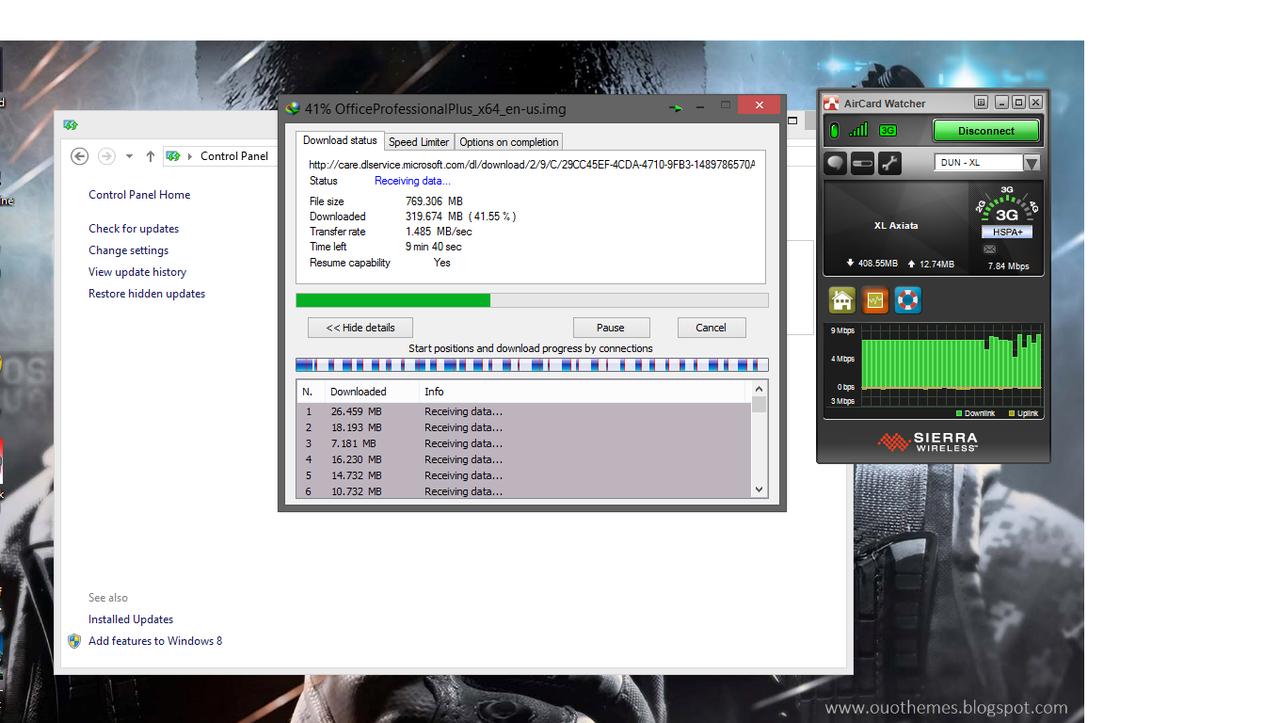
Task: Open the Change settings link
Action: click(128, 251)
